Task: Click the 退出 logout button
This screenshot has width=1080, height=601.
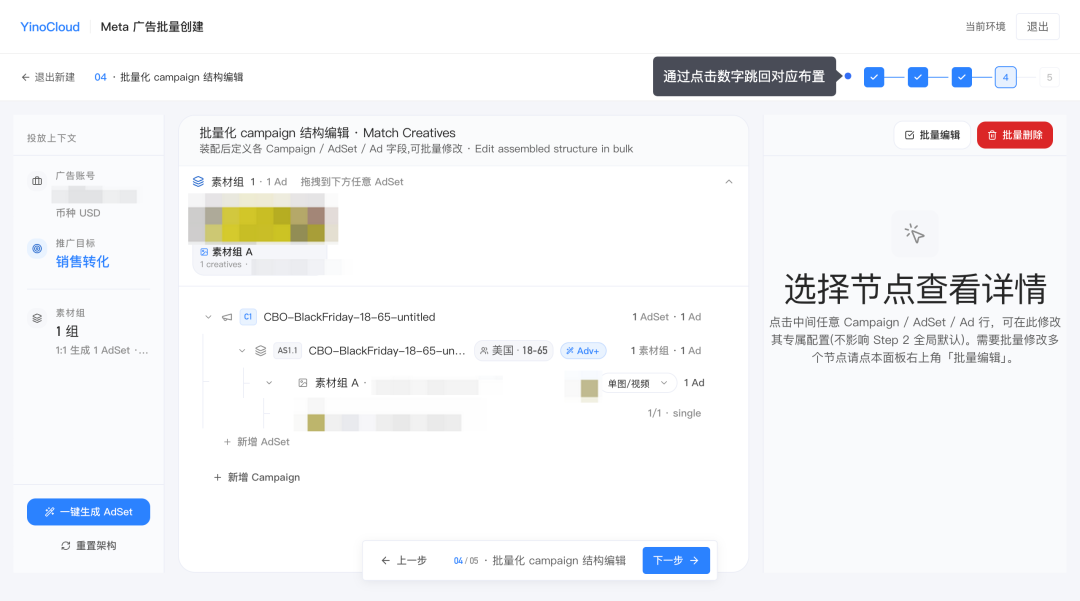Action: (1037, 27)
